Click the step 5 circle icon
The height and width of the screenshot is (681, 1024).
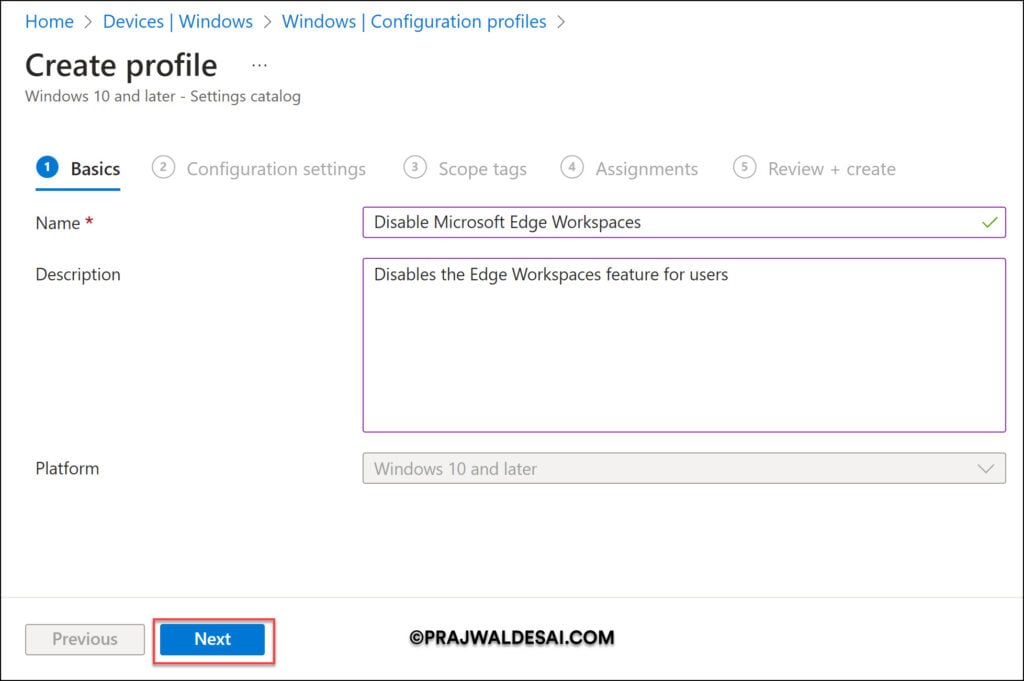point(744,167)
